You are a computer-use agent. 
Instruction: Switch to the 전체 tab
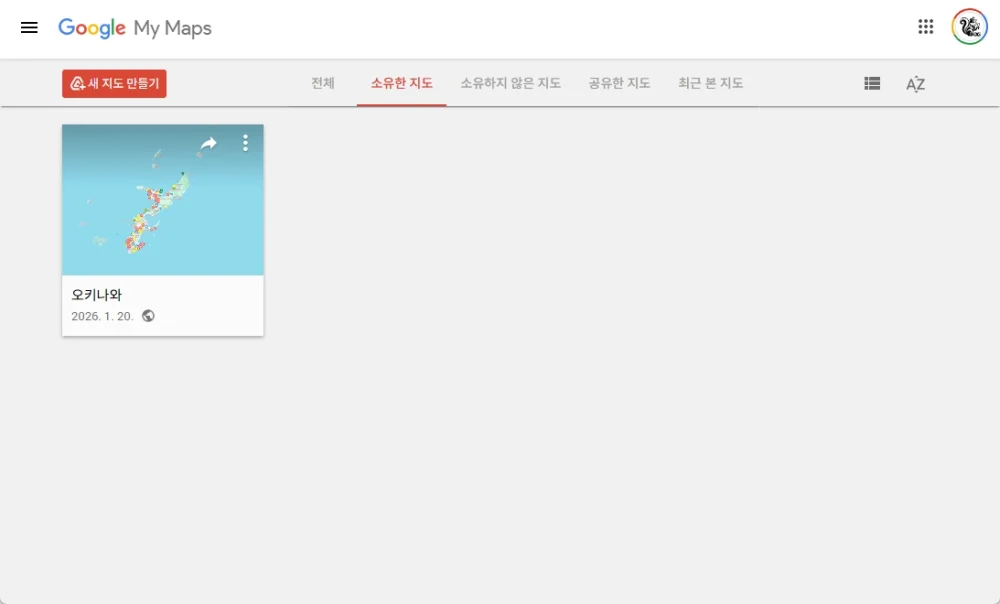point(322,83)
